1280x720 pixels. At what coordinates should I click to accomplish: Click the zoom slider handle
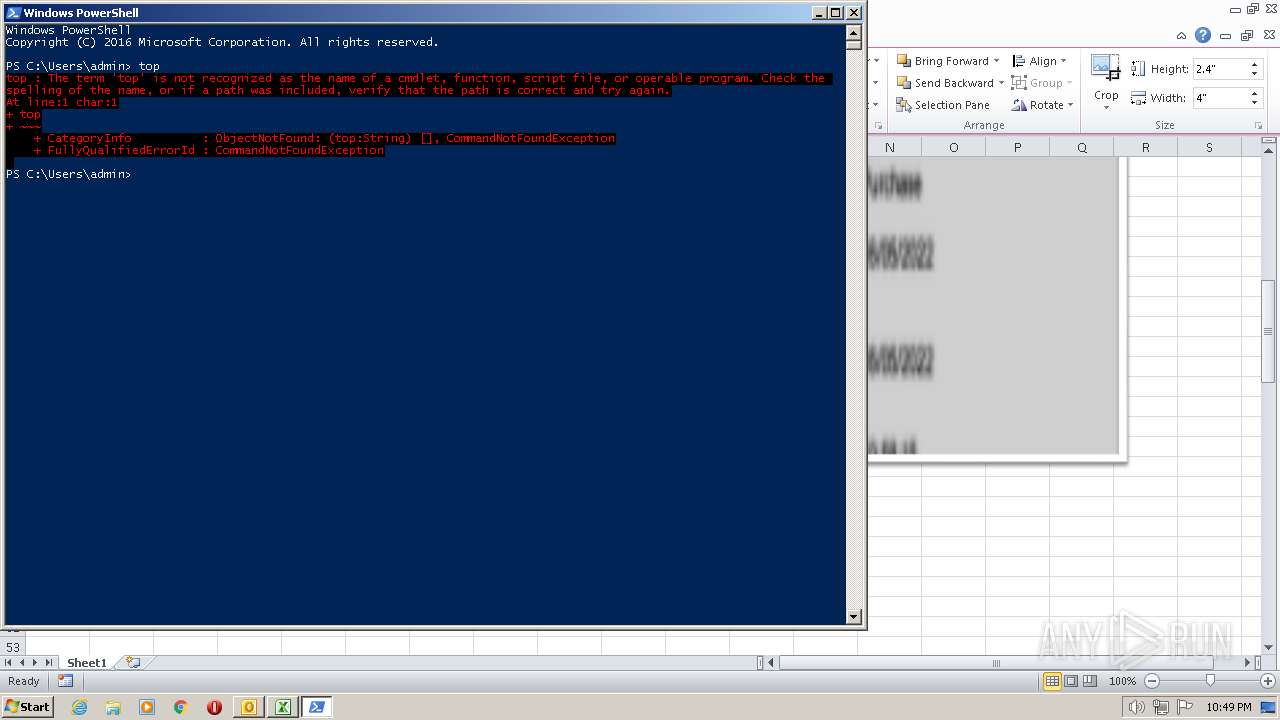[1210, 681]
